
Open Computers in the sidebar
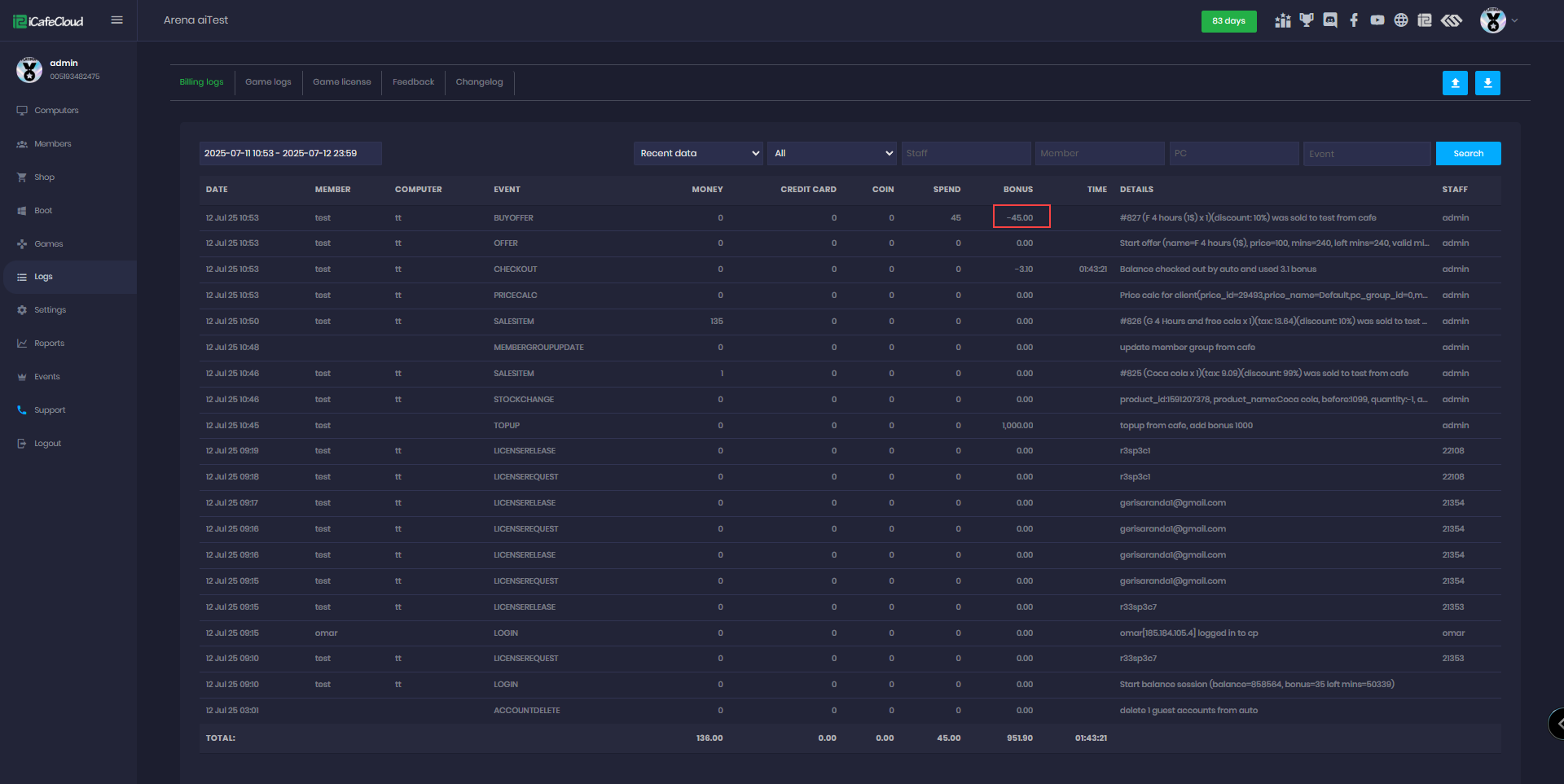click(56, 111)
